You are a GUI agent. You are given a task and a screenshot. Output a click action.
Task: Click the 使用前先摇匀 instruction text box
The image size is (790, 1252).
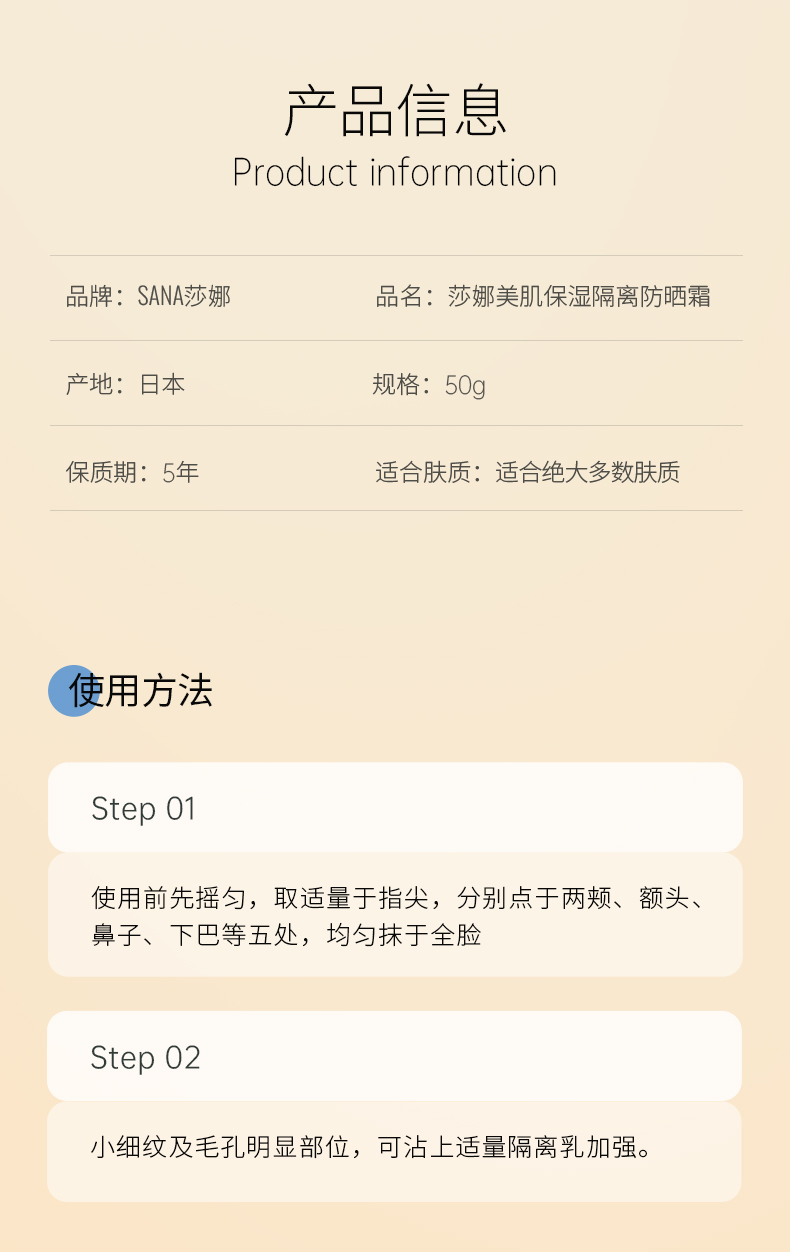coord(395,916)
